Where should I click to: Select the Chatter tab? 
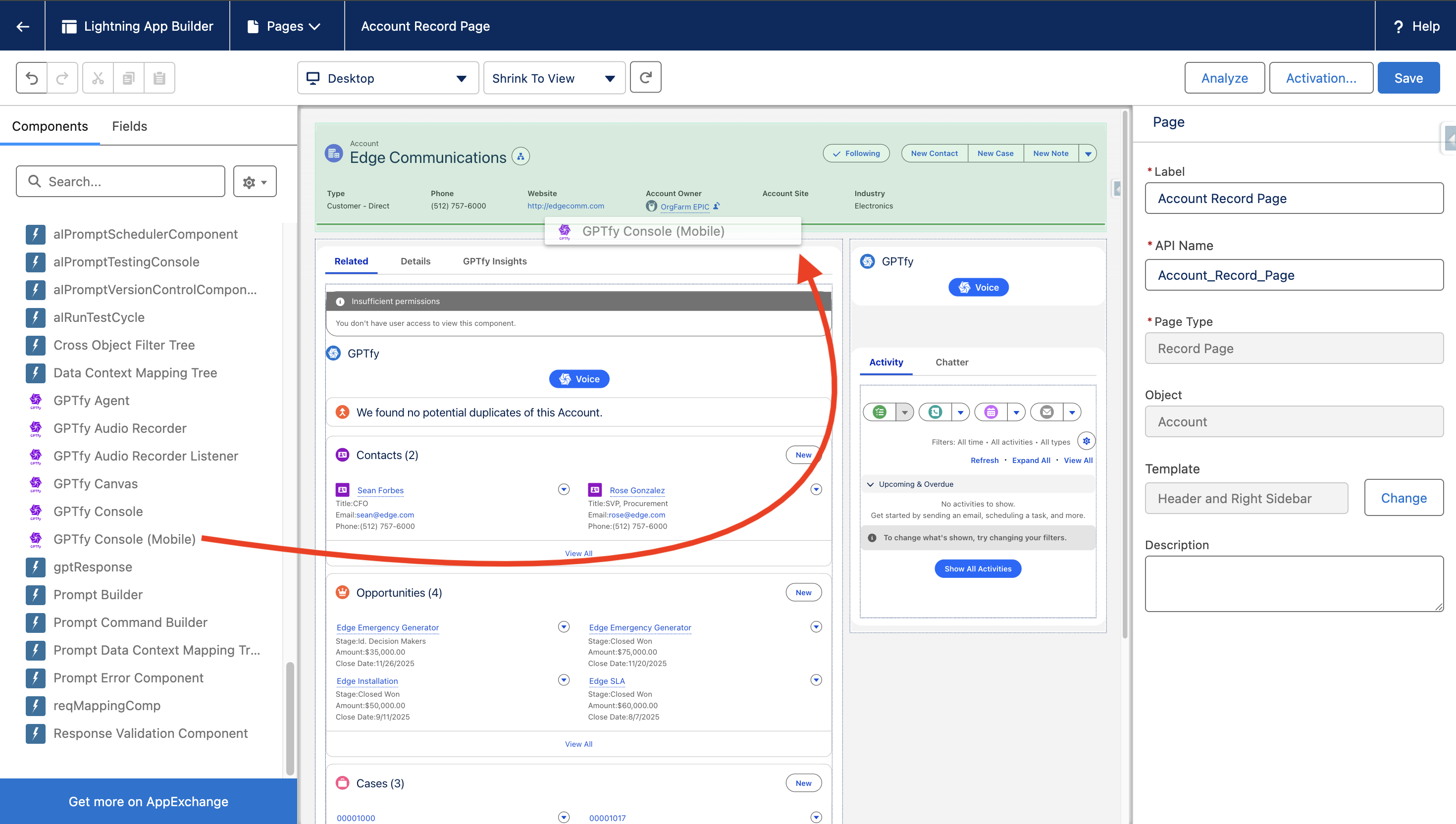[x=951, y=362]
